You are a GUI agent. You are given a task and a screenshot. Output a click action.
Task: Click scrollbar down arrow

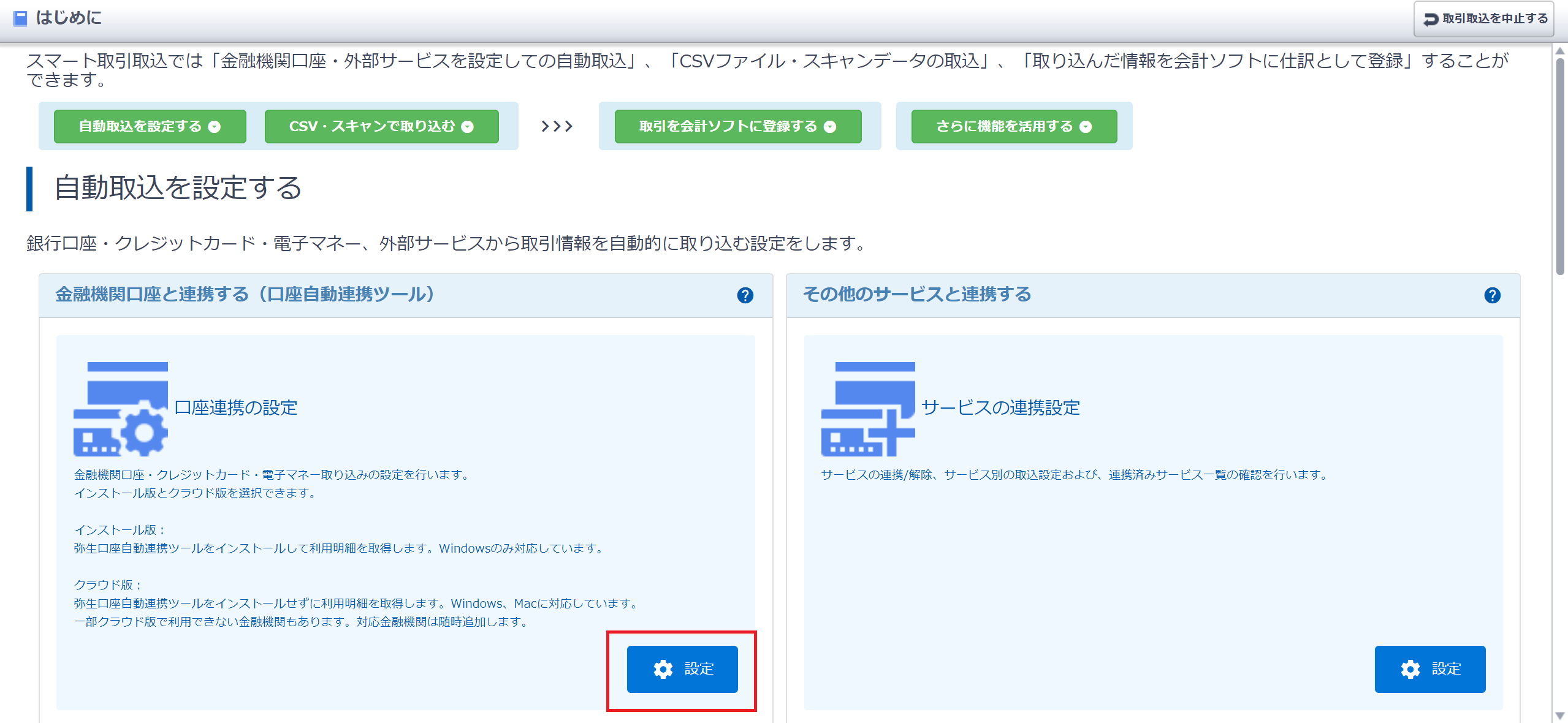tap(1560, 716)
